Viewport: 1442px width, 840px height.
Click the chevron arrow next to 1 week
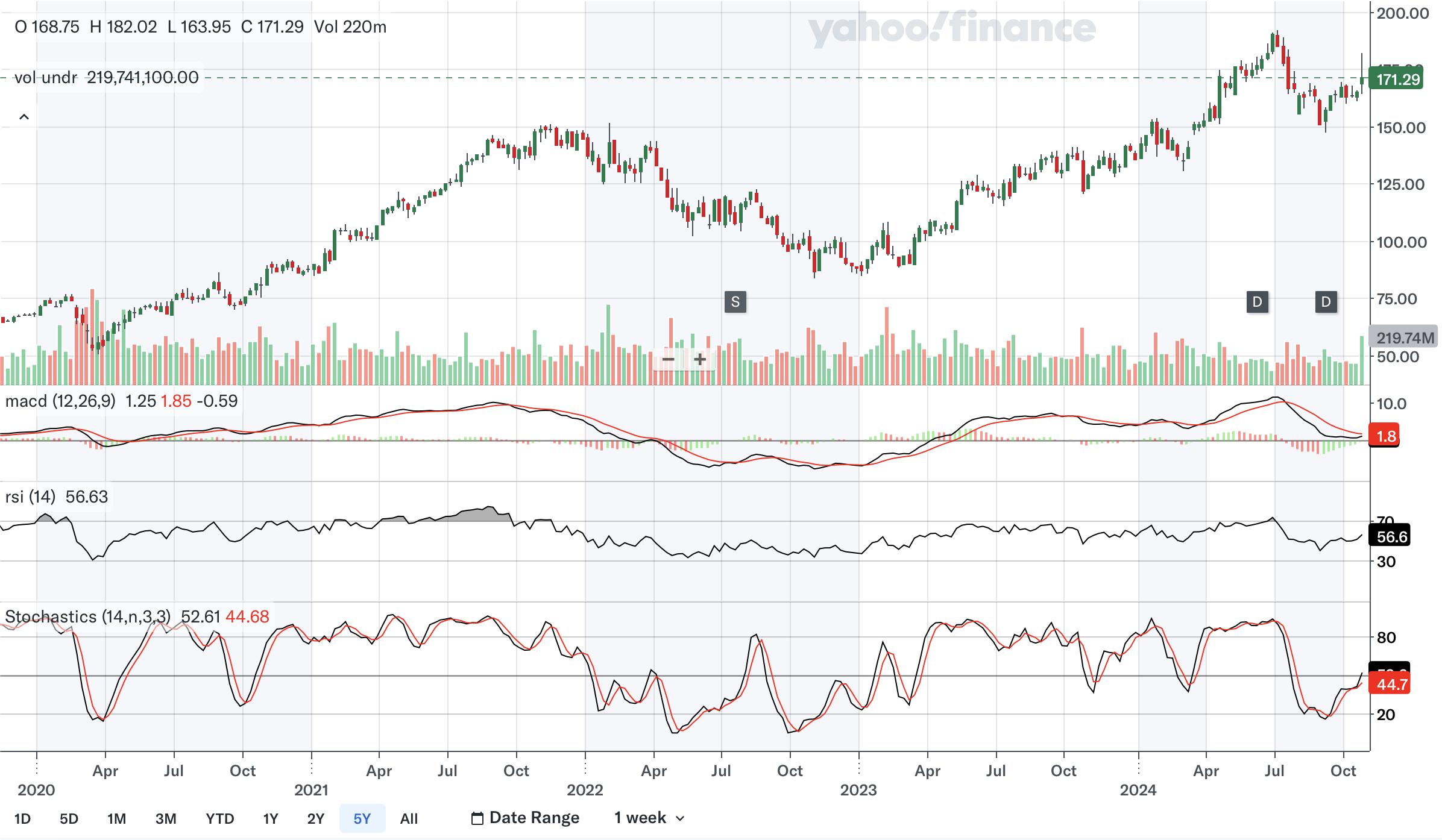click(681, 819)
